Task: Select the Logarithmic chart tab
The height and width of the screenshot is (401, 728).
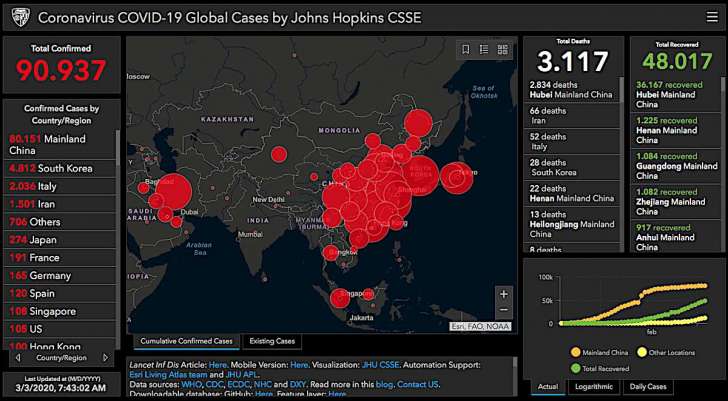Action: coord(594,387)
